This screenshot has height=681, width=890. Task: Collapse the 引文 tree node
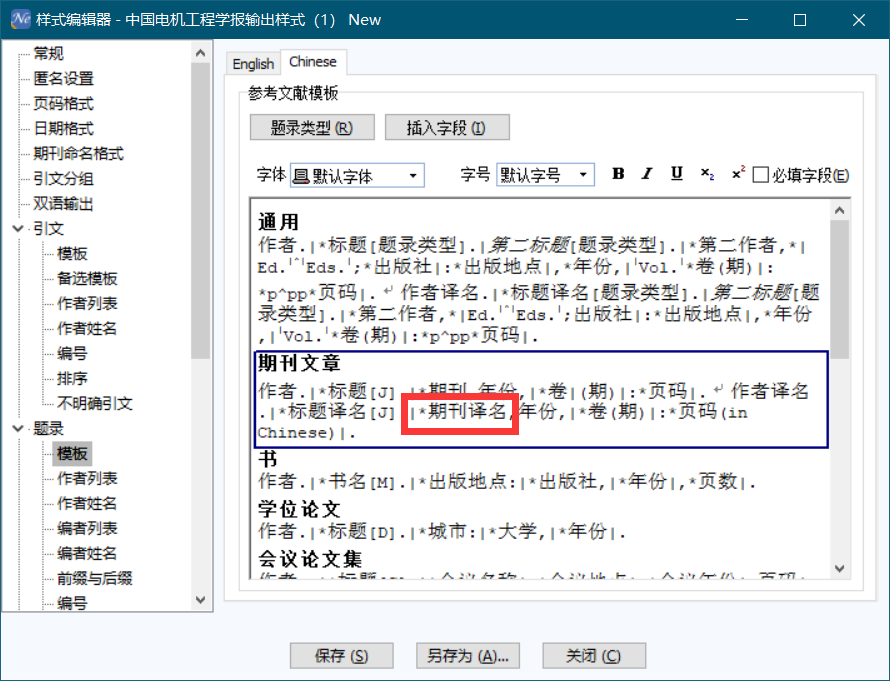[18, 229]
